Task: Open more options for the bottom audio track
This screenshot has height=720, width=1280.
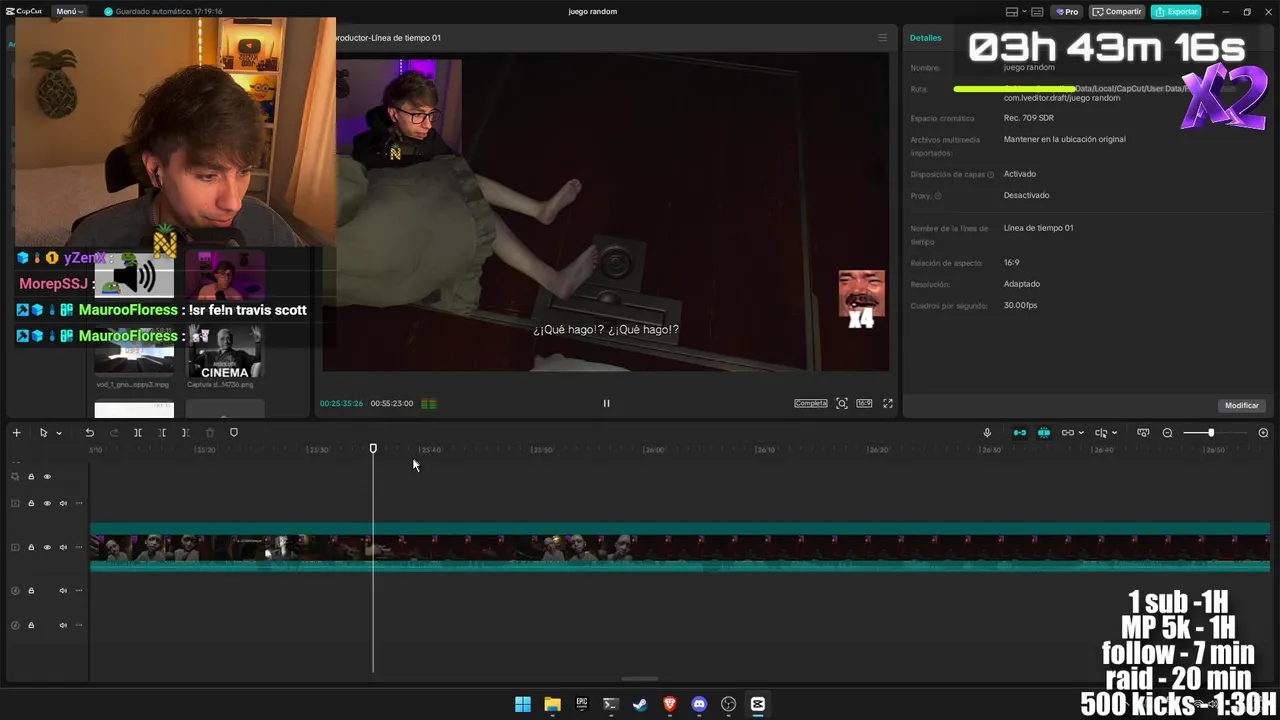Action: 79,625
